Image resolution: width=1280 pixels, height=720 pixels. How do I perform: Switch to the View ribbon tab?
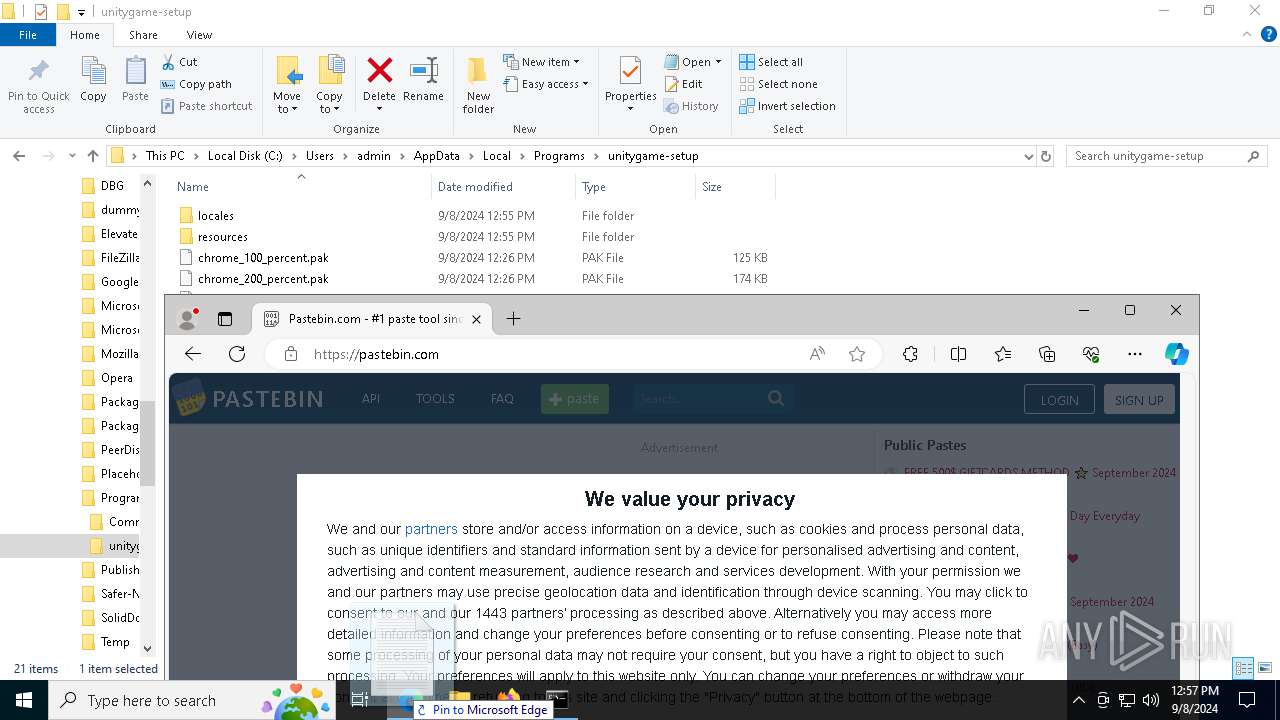click(x=199, y=35)
